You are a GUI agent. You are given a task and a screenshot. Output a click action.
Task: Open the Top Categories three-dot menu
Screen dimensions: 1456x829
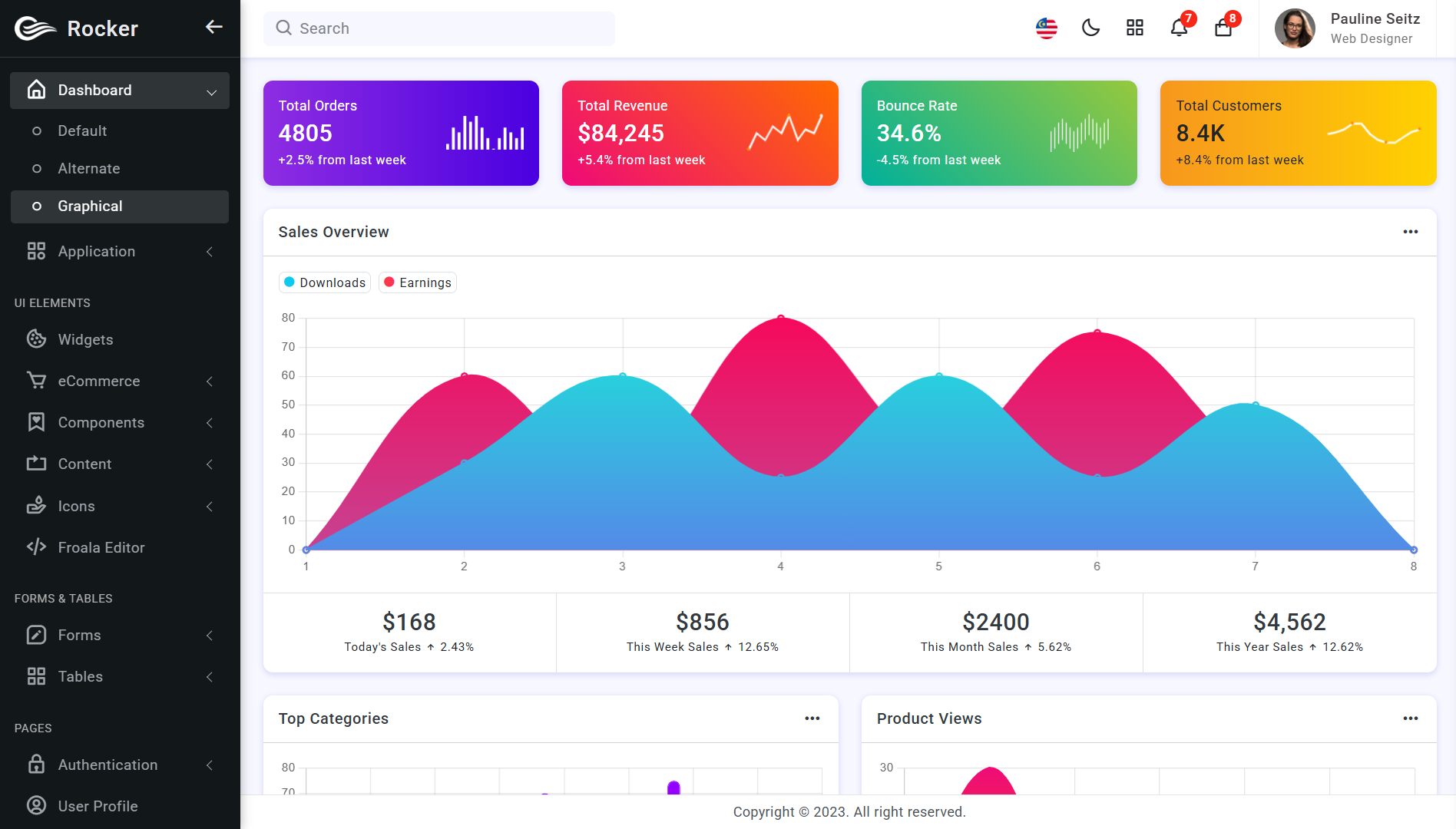click(812, 718)
